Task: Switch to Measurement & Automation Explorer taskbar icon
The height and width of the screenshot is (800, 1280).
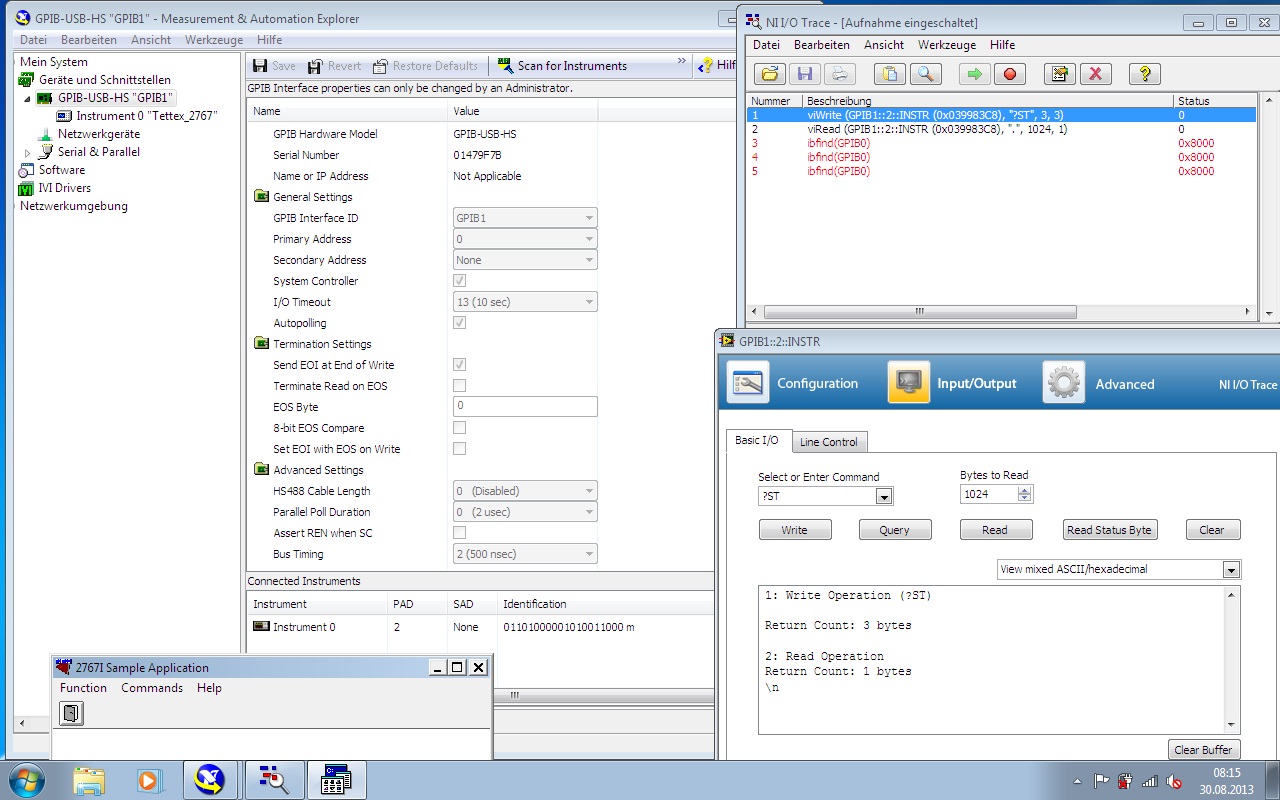Action: 210,780
